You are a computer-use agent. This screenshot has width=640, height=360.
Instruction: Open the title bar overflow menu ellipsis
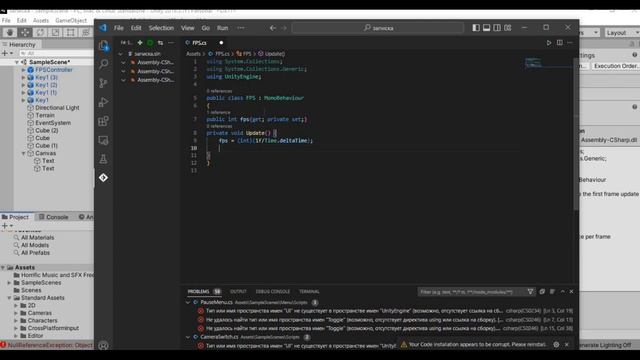241,28
